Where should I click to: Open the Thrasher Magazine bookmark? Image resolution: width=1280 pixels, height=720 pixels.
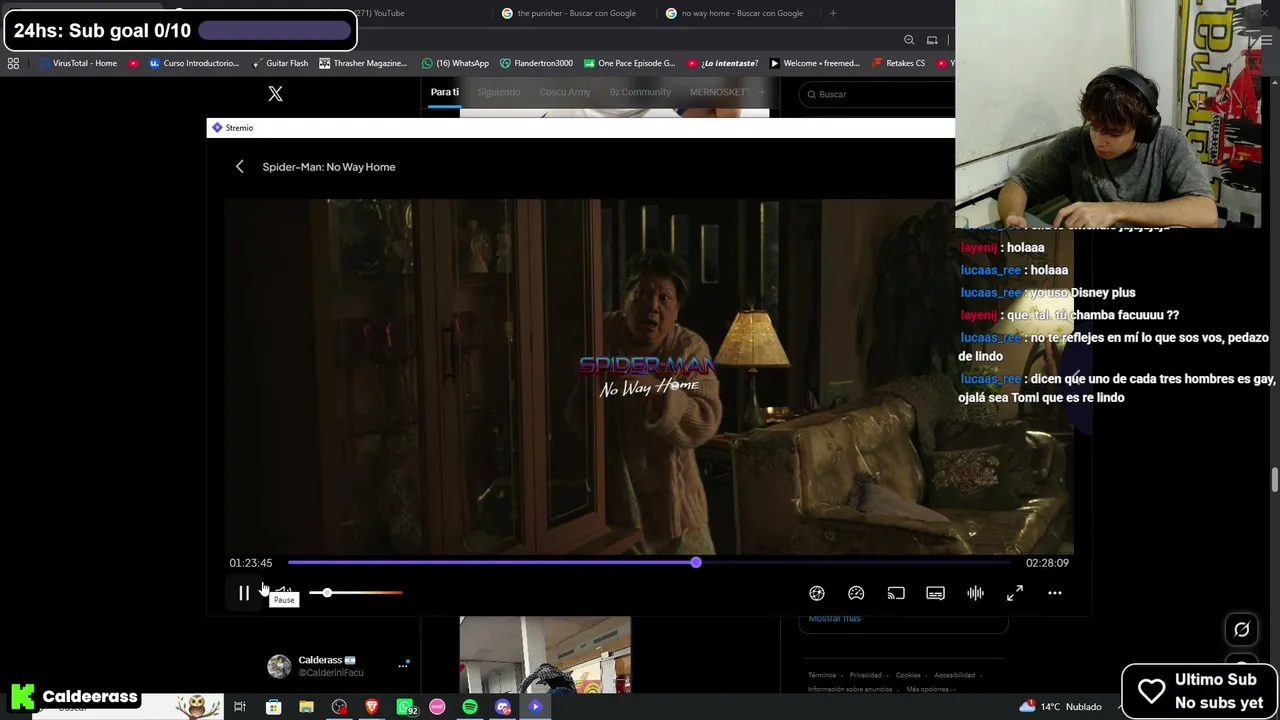pyautogui.click(x=363, y=63)
